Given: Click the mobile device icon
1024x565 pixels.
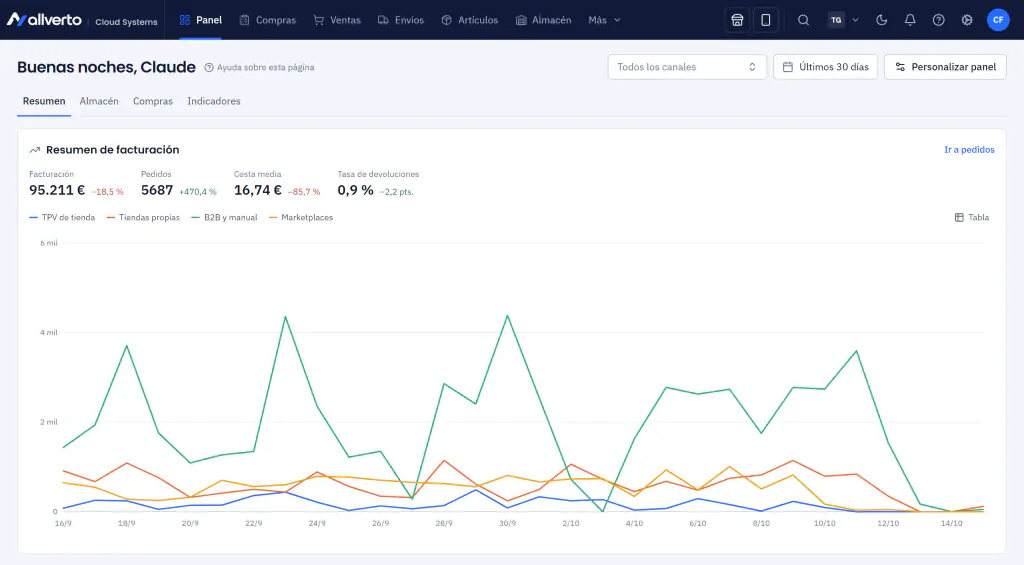Looking at the screenshot, I should (765, 20).
